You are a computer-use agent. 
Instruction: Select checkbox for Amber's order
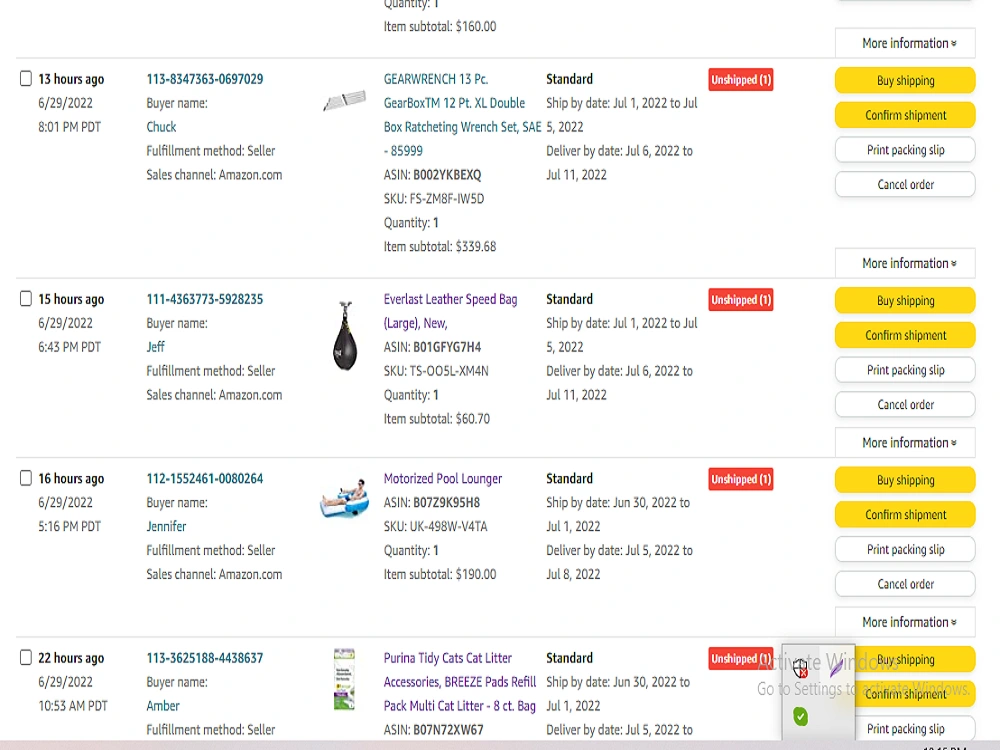click(26, 657)
